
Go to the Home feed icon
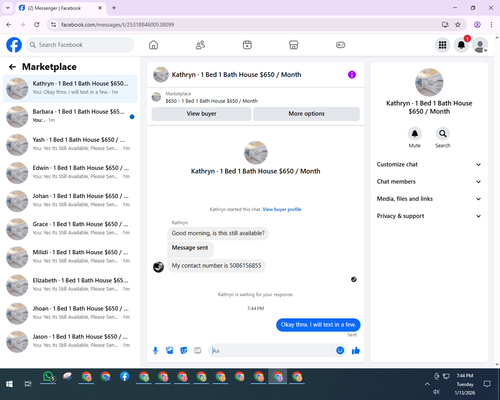153,45
